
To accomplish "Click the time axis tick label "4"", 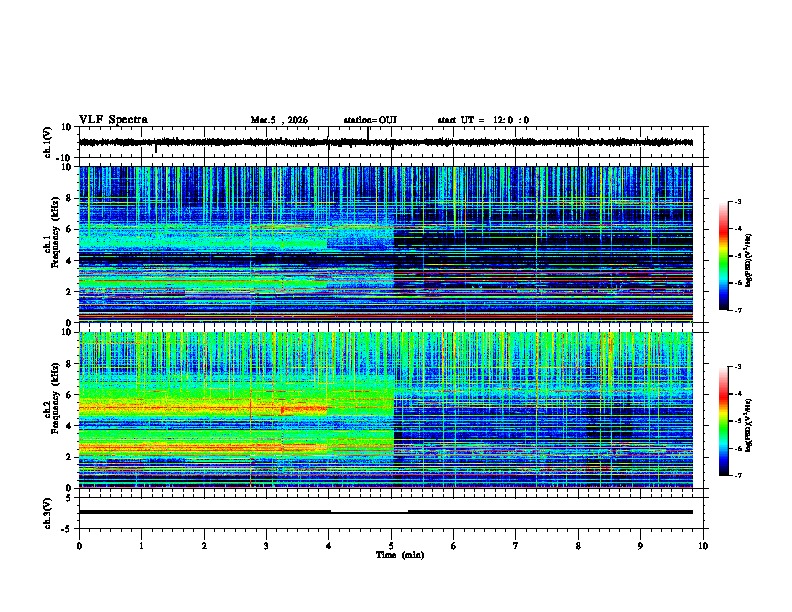I will [x=329, y=546].
